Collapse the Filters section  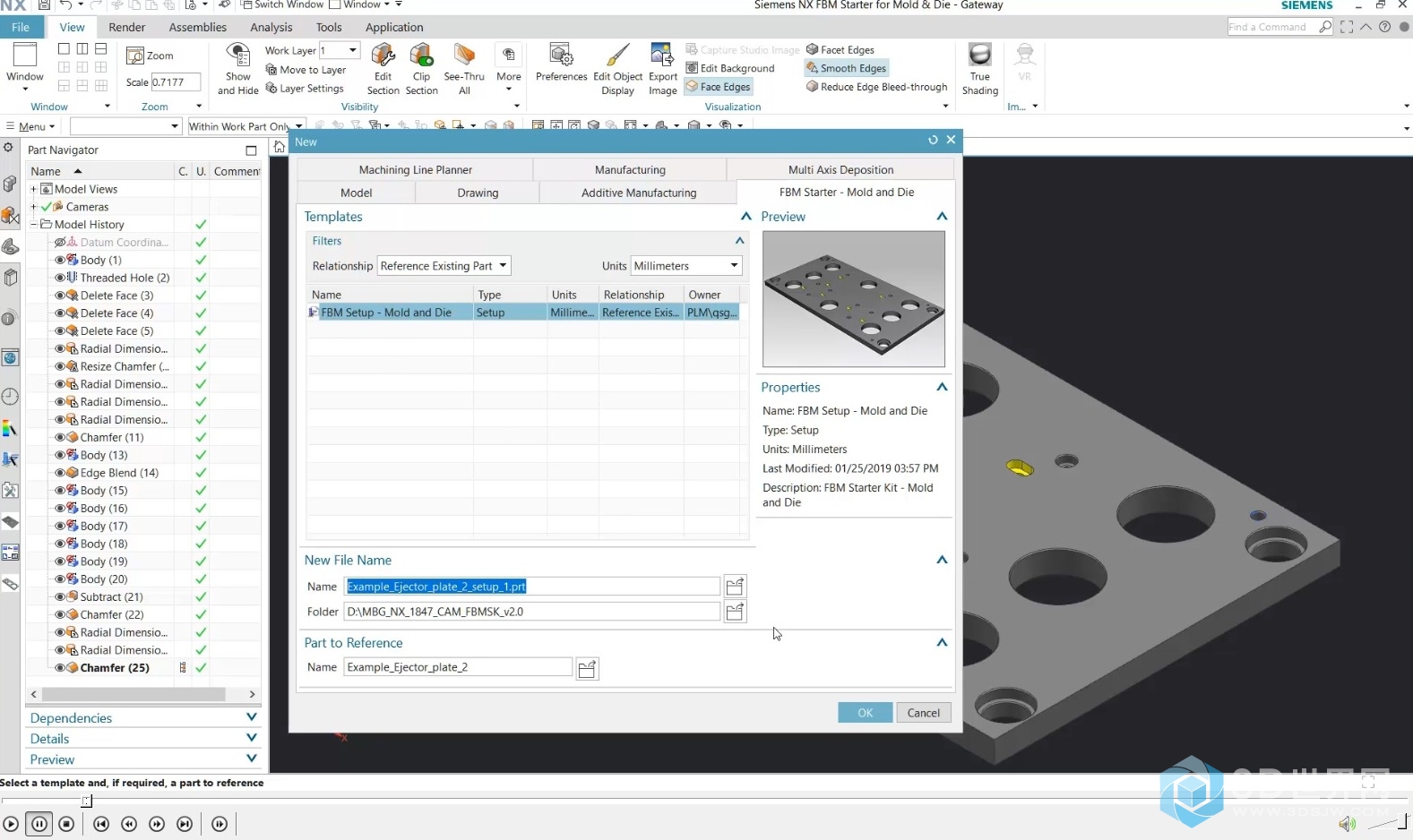coord(739,241)
